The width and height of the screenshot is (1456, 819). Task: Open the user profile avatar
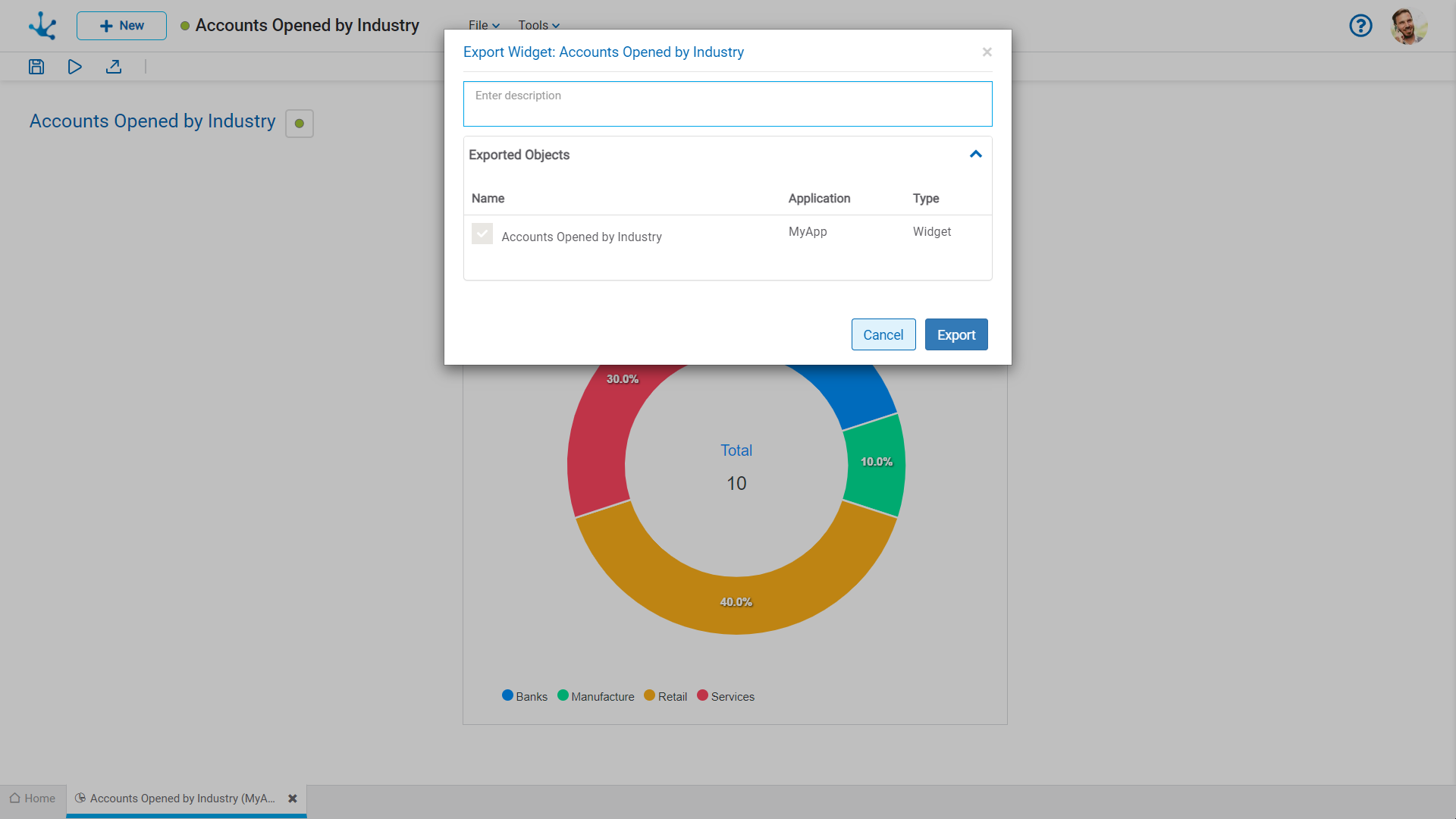click(x=1408, y=26)
